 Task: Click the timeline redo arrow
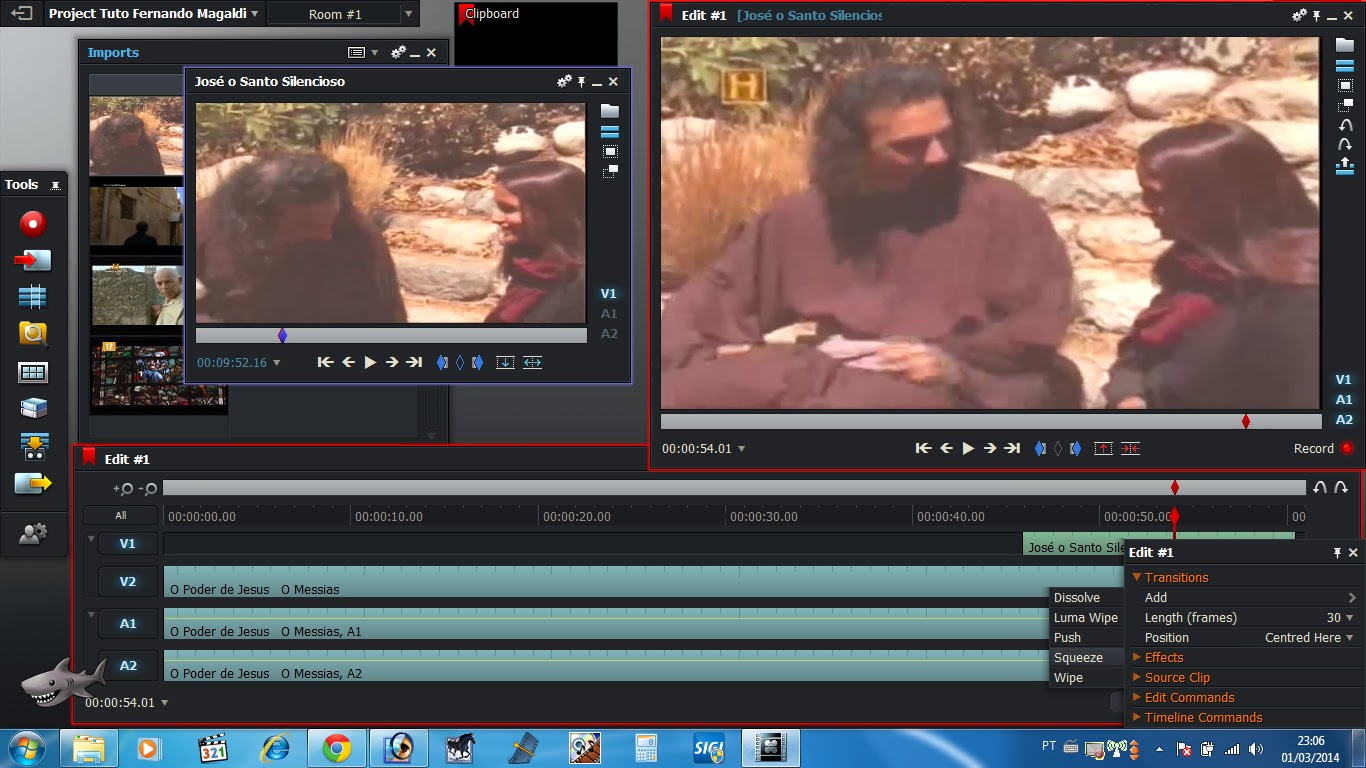click(1341, 488)
